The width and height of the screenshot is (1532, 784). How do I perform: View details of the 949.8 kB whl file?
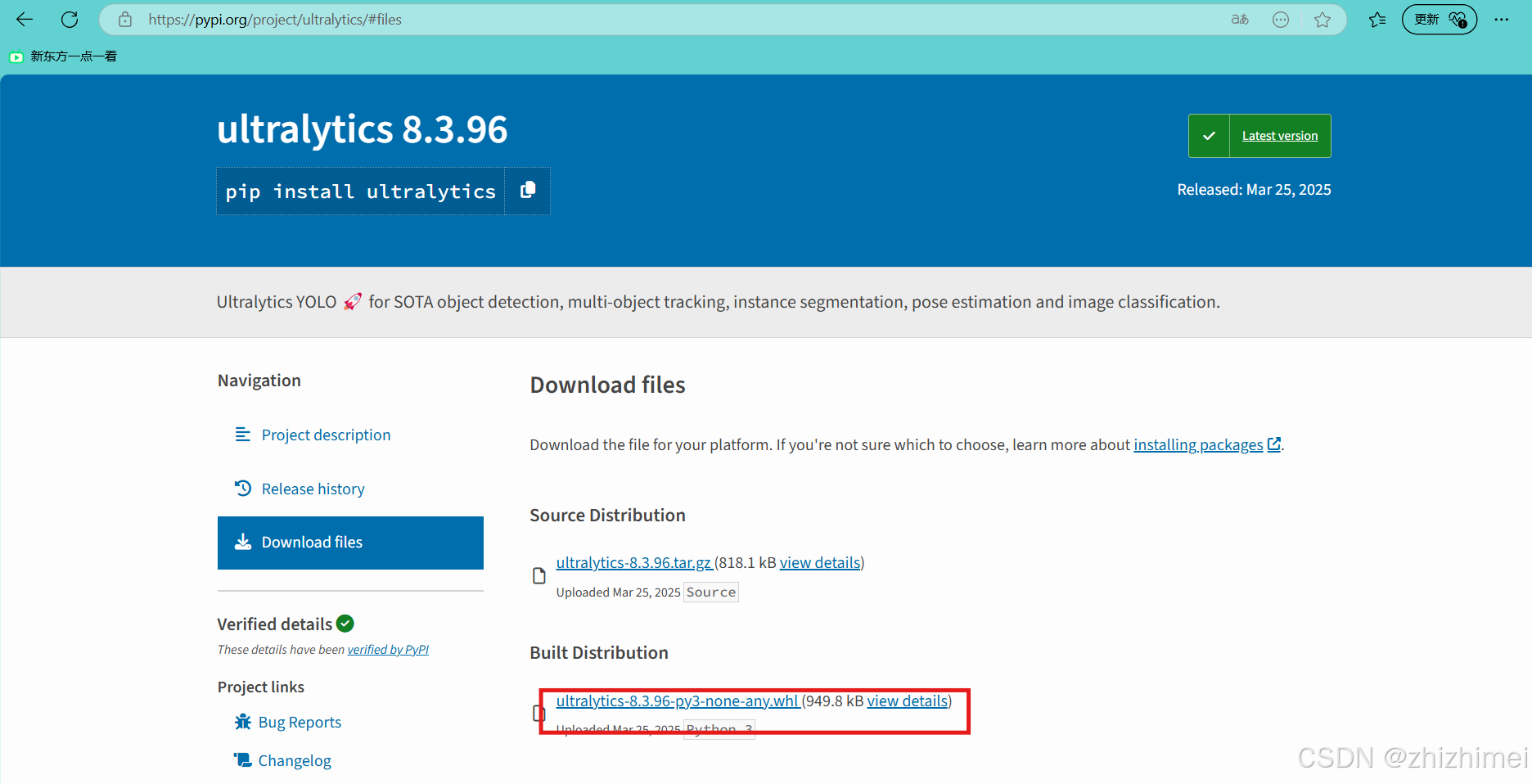tap(908, 701)
